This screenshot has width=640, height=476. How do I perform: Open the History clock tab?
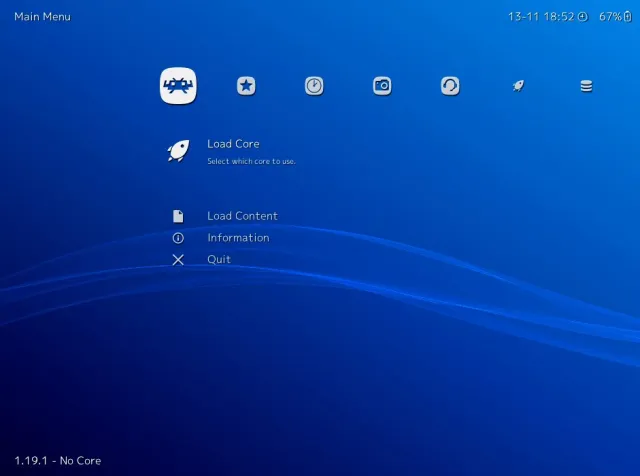point(314,86)
